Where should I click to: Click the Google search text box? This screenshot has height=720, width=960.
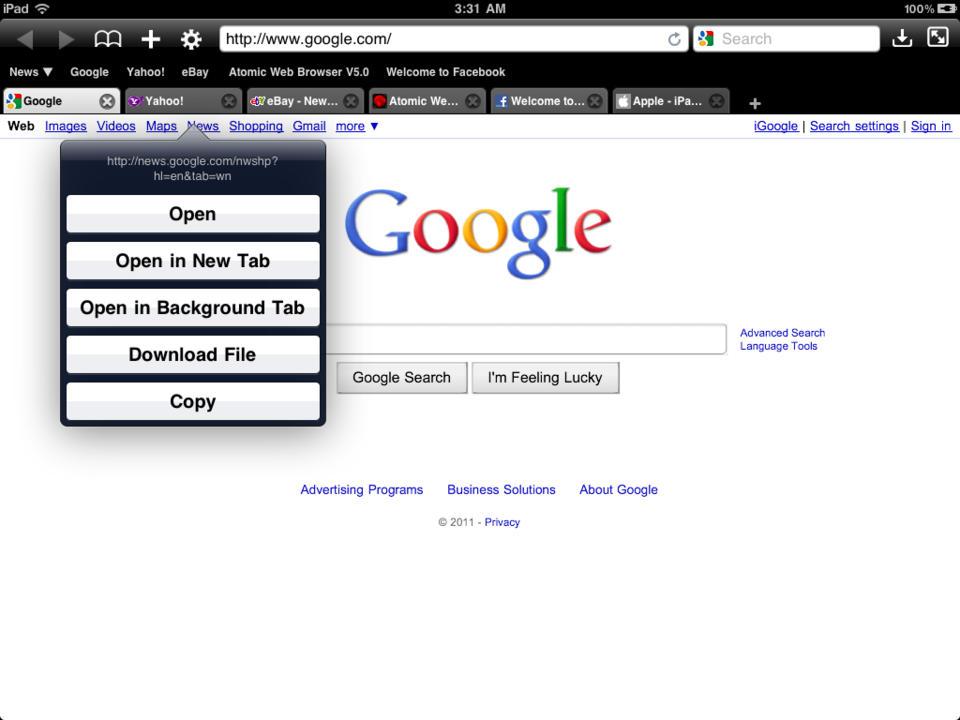[526, 339]
